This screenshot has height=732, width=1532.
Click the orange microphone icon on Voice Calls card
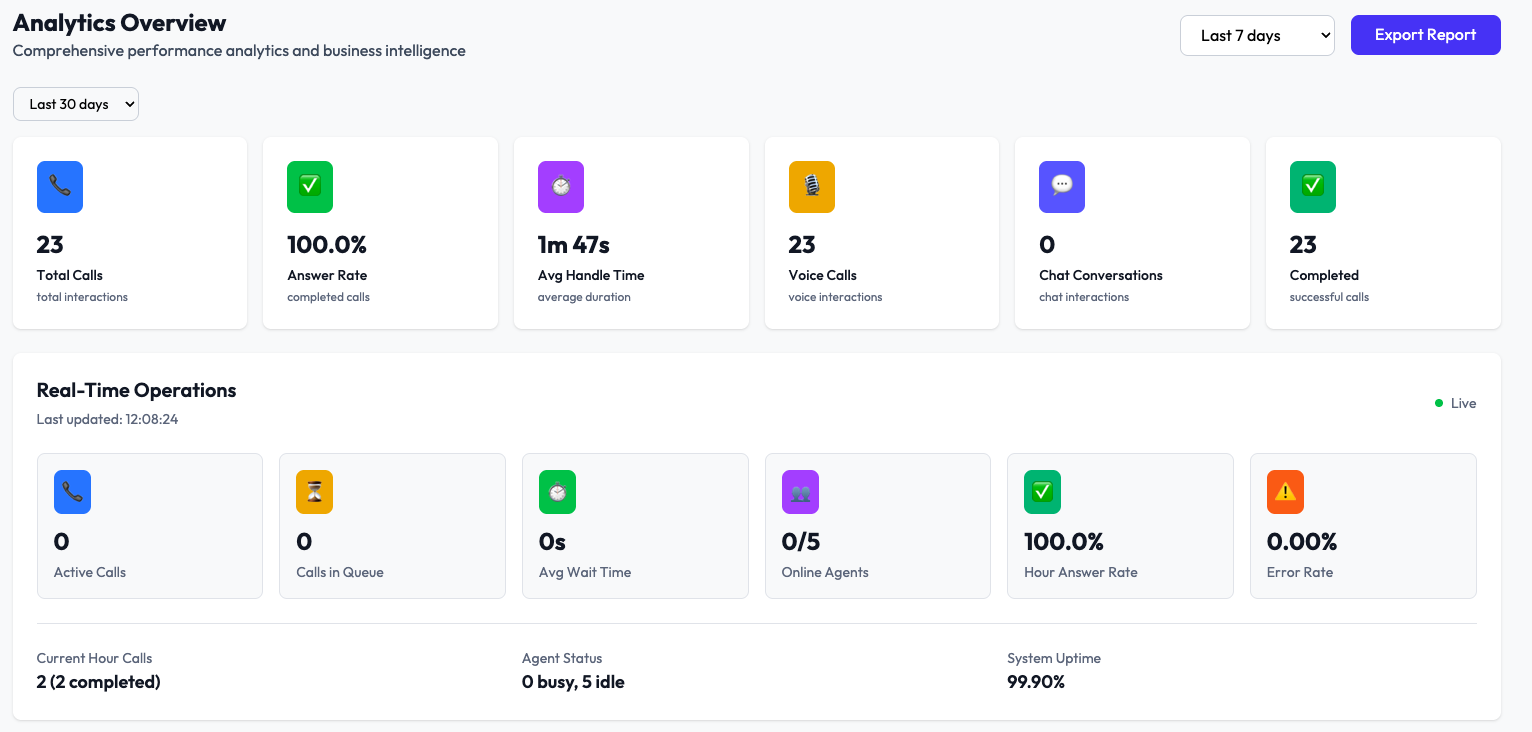pos(812,187)
